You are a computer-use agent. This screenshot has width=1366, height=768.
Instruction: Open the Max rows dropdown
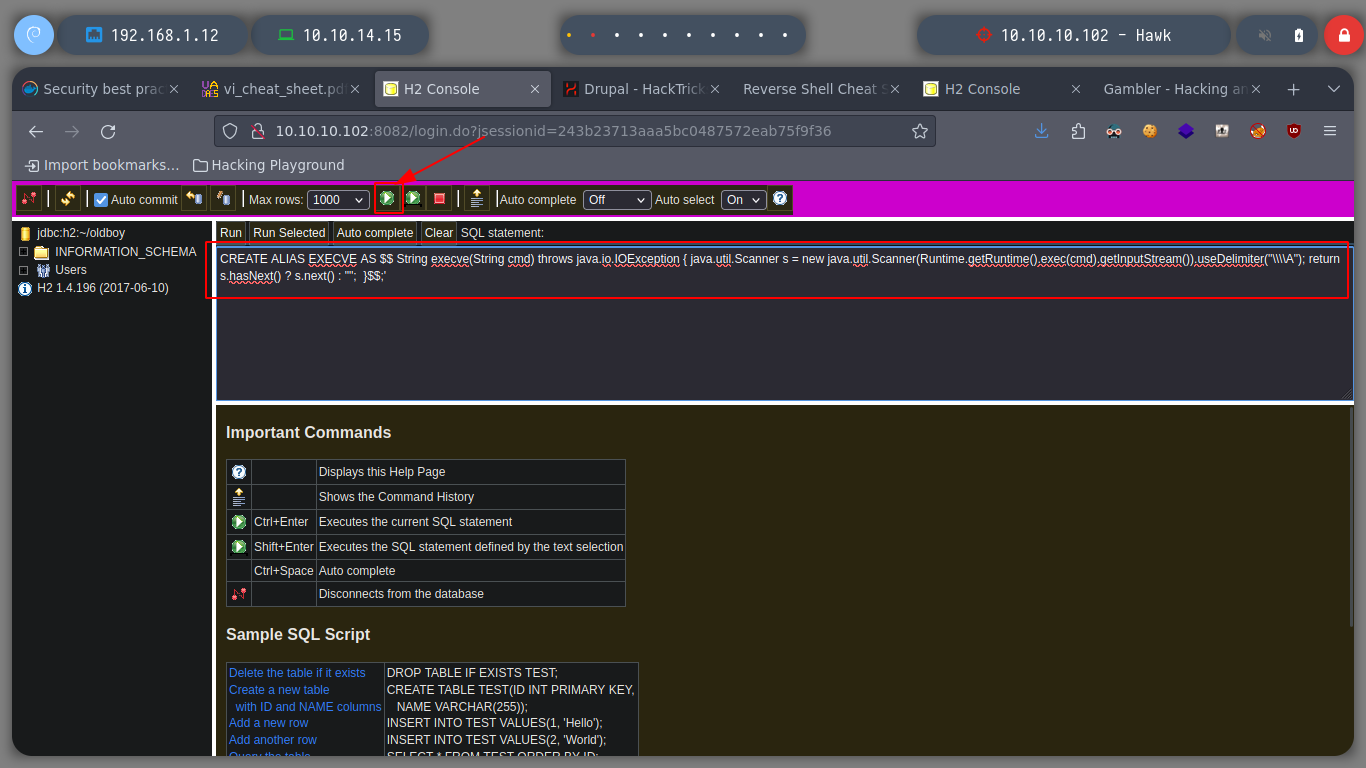[338, 200]
